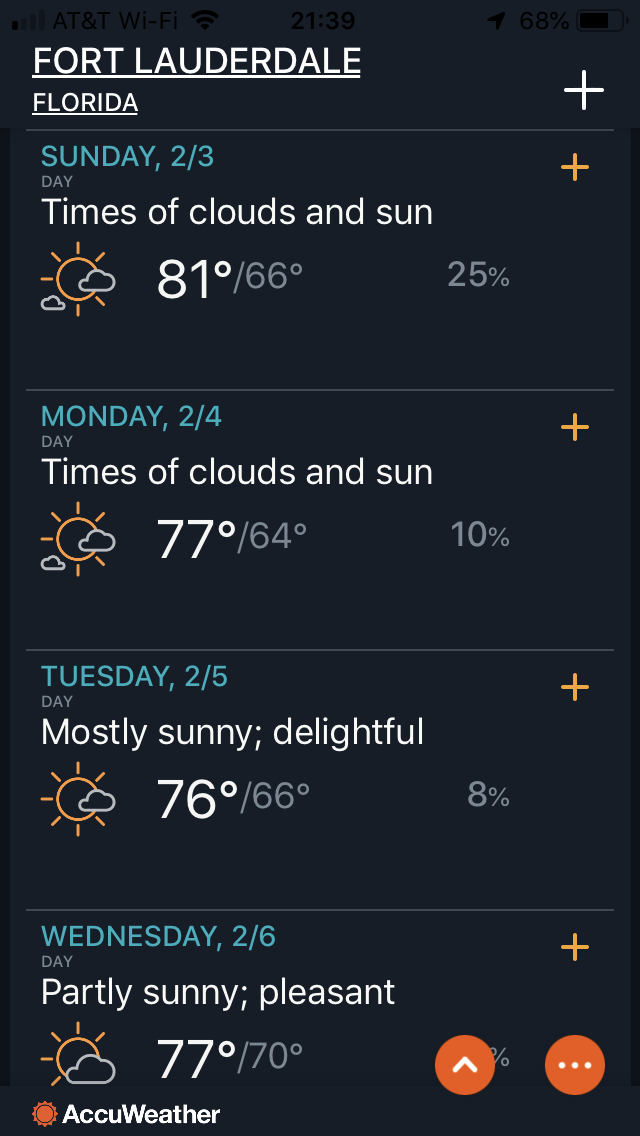Tap Monday's clouds and sun icon

tap(78, 539)
